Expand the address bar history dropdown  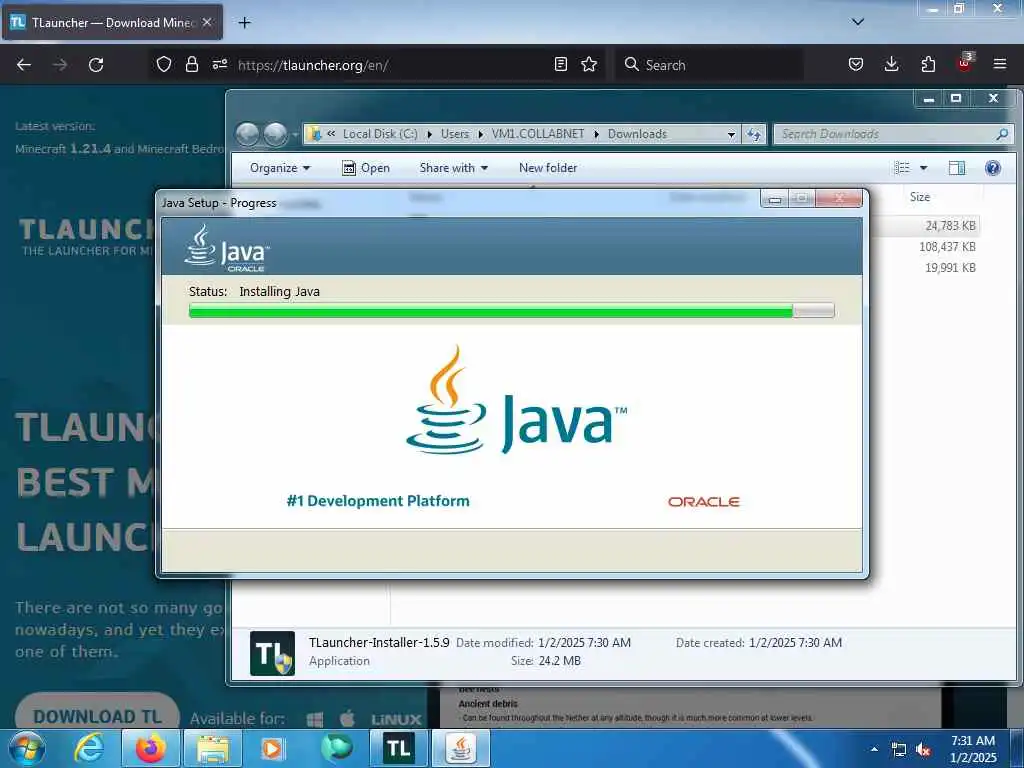click(x=731, y=135)
